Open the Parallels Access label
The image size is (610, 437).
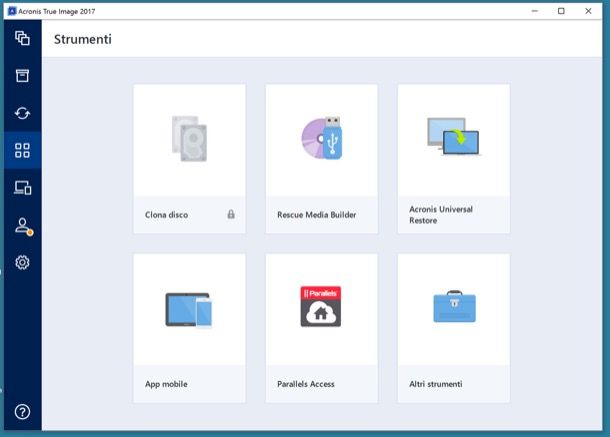(x=306, y=384)
